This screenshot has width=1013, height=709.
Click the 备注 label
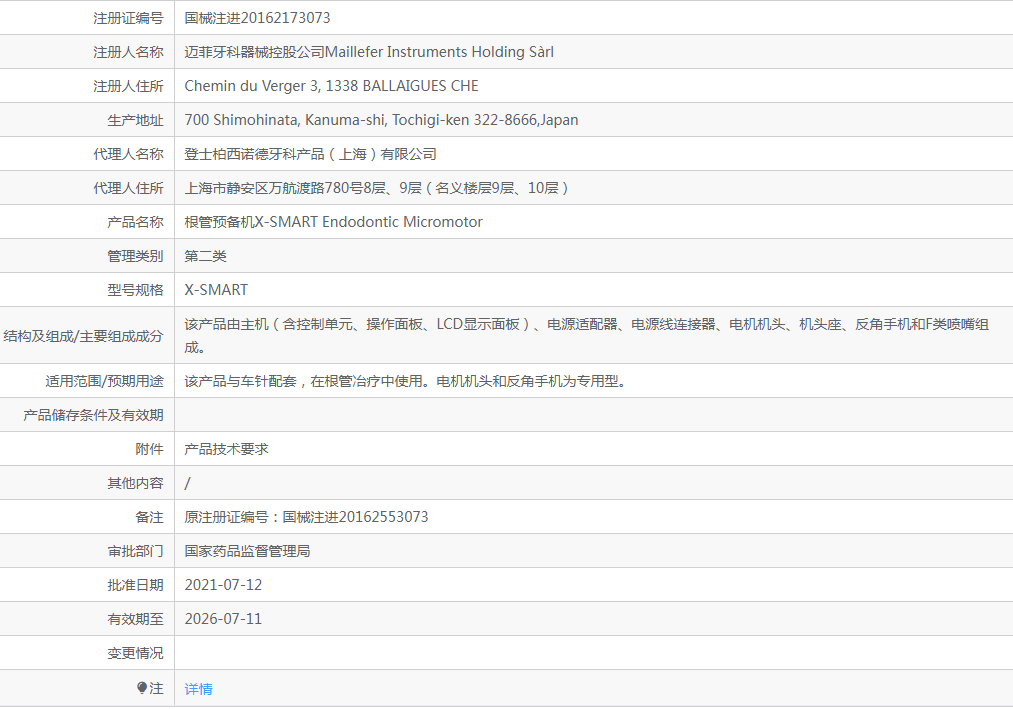pyautogui.click(x=149, y=517)
